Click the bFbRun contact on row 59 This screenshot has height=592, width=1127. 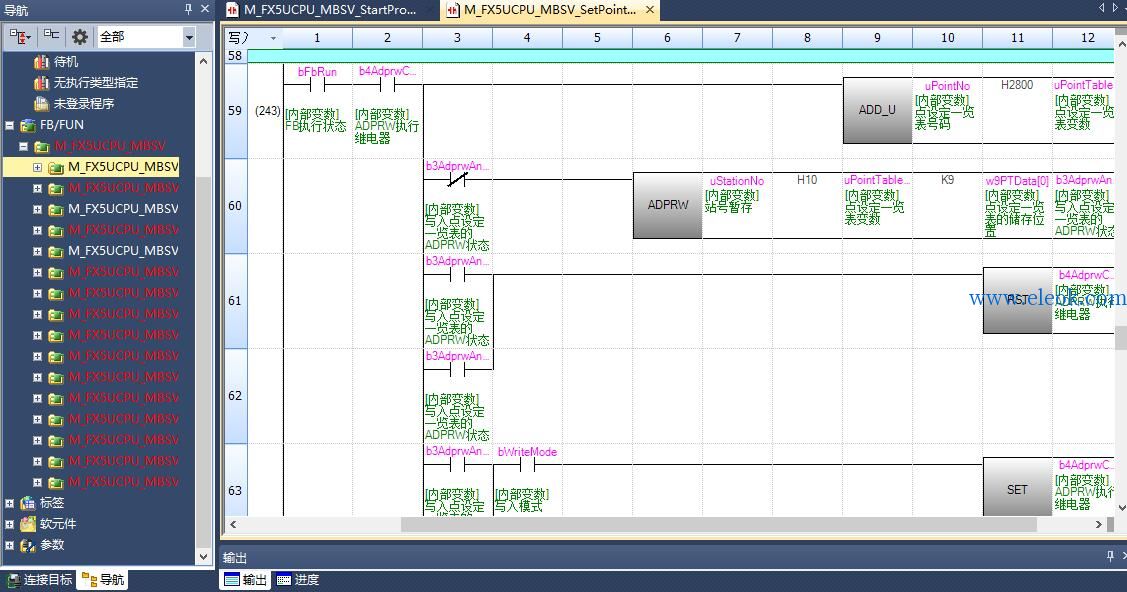tap(317, 84)
